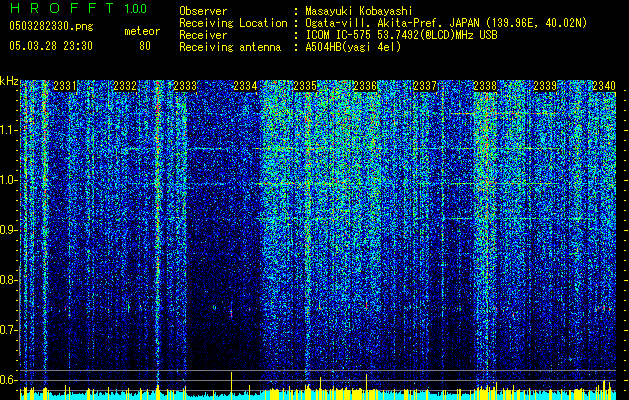The height and width of the screenshot is (400, 629).
Task: Click the 0.9 kHz axis tick label
Action: point(9,230)
